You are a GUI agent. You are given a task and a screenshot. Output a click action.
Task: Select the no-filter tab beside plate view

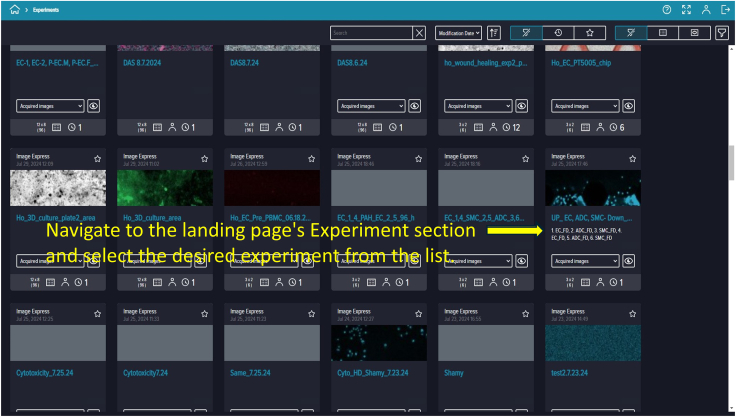tap(631, 33)
